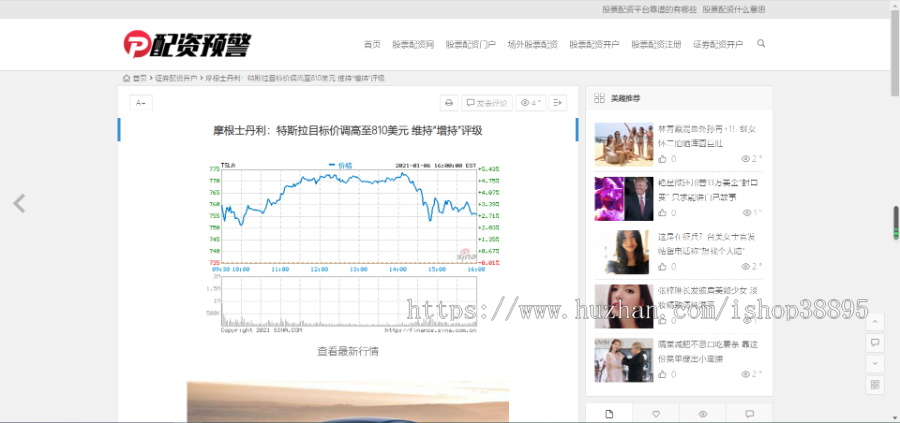The image size is (900, 423).
Task: Open 证券配资开户 in the main navigation
Action: click(718, 44)
